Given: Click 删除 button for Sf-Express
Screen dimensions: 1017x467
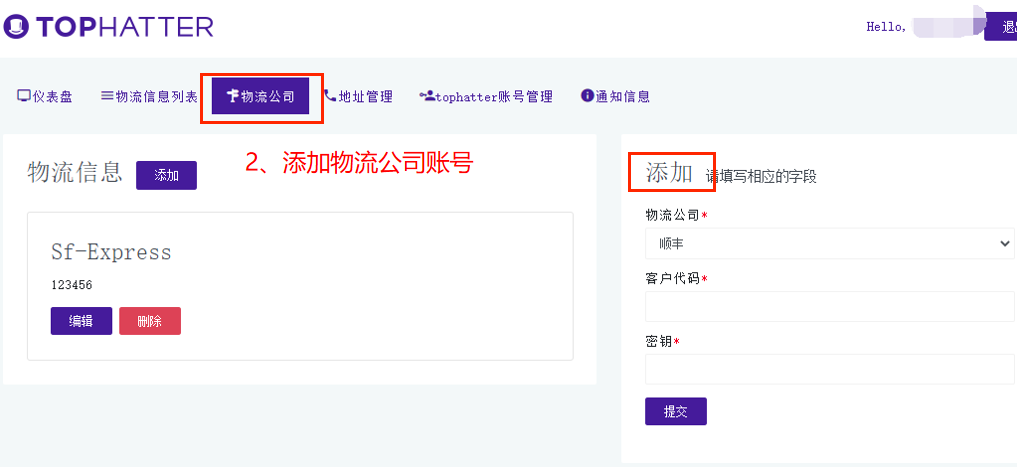Looking at the screenshot, I should pos(150,321).
